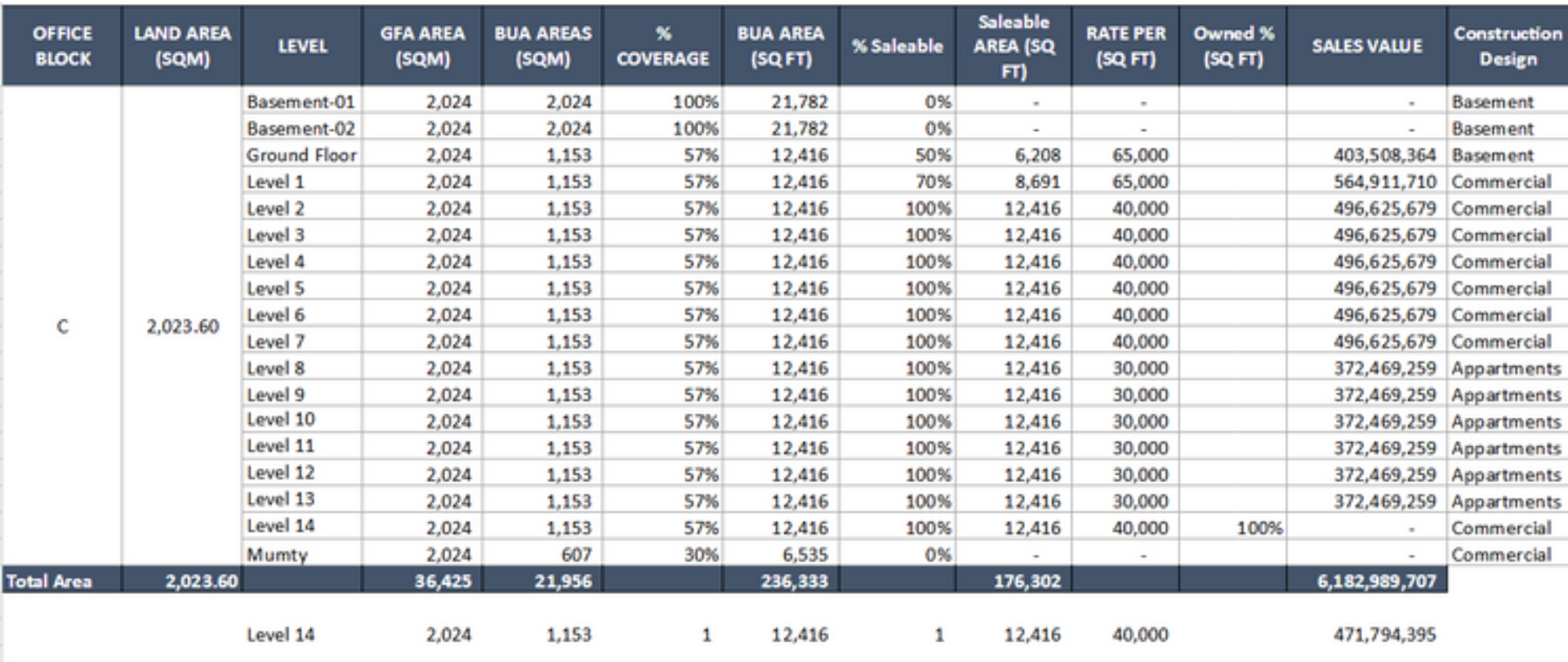Select the "GFA AREA (SQM)" header
Screen dimensions: 1568x662
pos(422,46)
